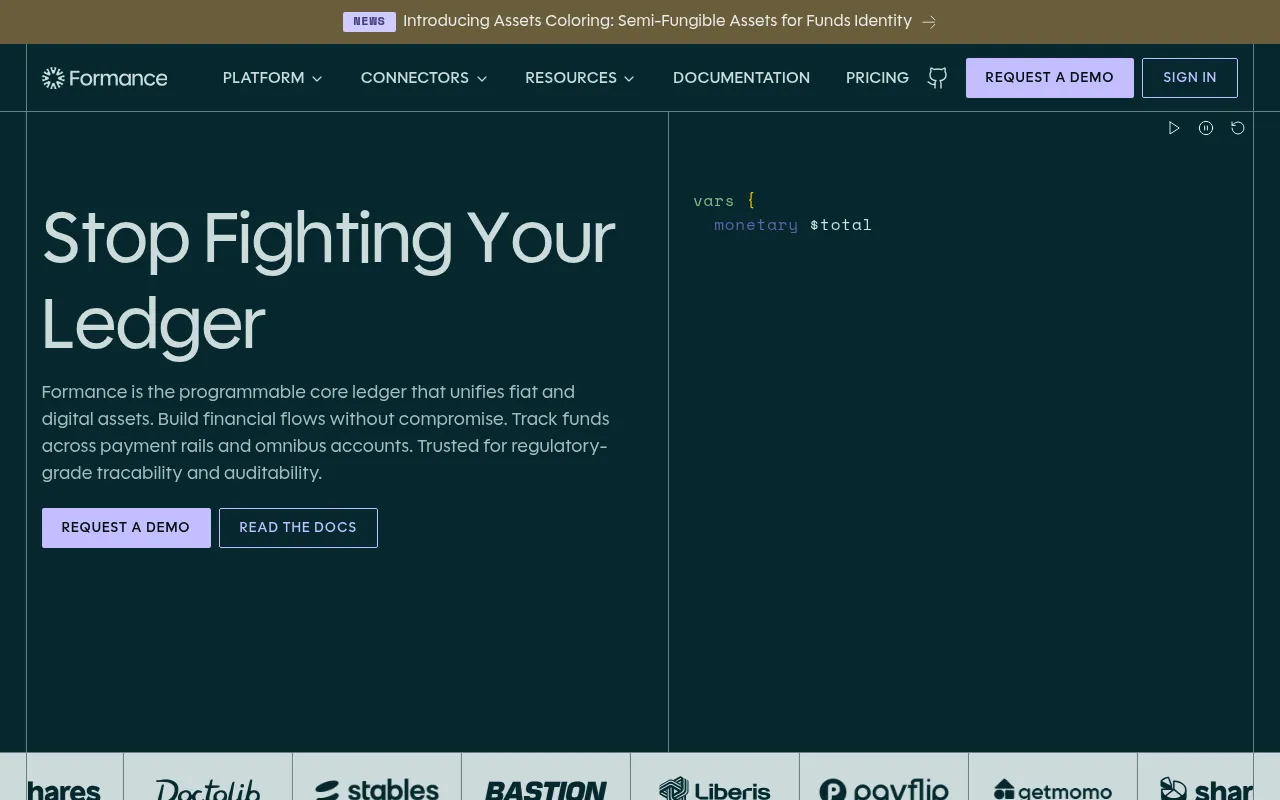Image resolution: width=1280 pixels, height=800 pixels.
Task: Click the Bastion logo
Action: (546, 790)
